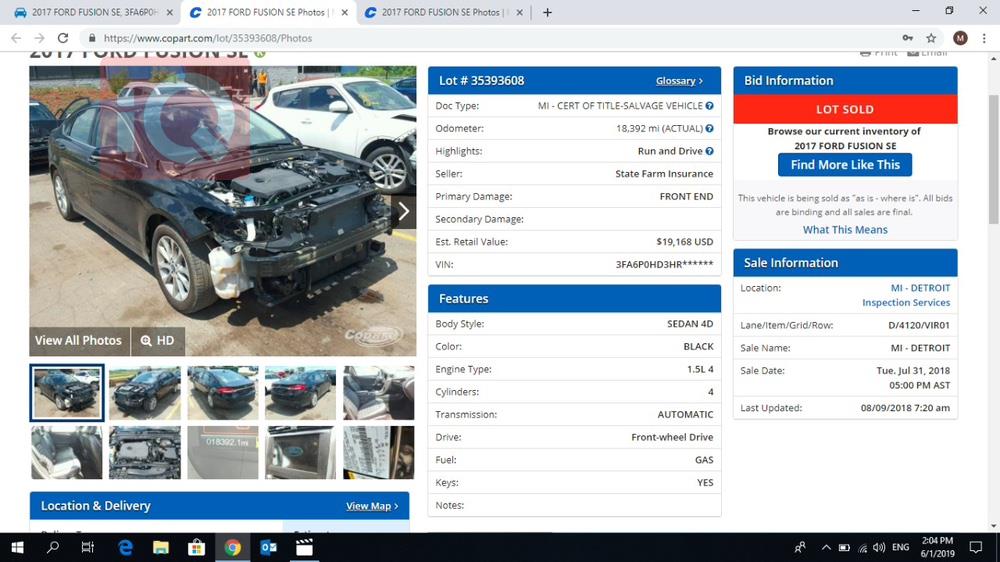This screenshot has width=1000, height=562.
Task: Click the VIN value 3FA6P0HD3HR******
Action: (665, 264)
